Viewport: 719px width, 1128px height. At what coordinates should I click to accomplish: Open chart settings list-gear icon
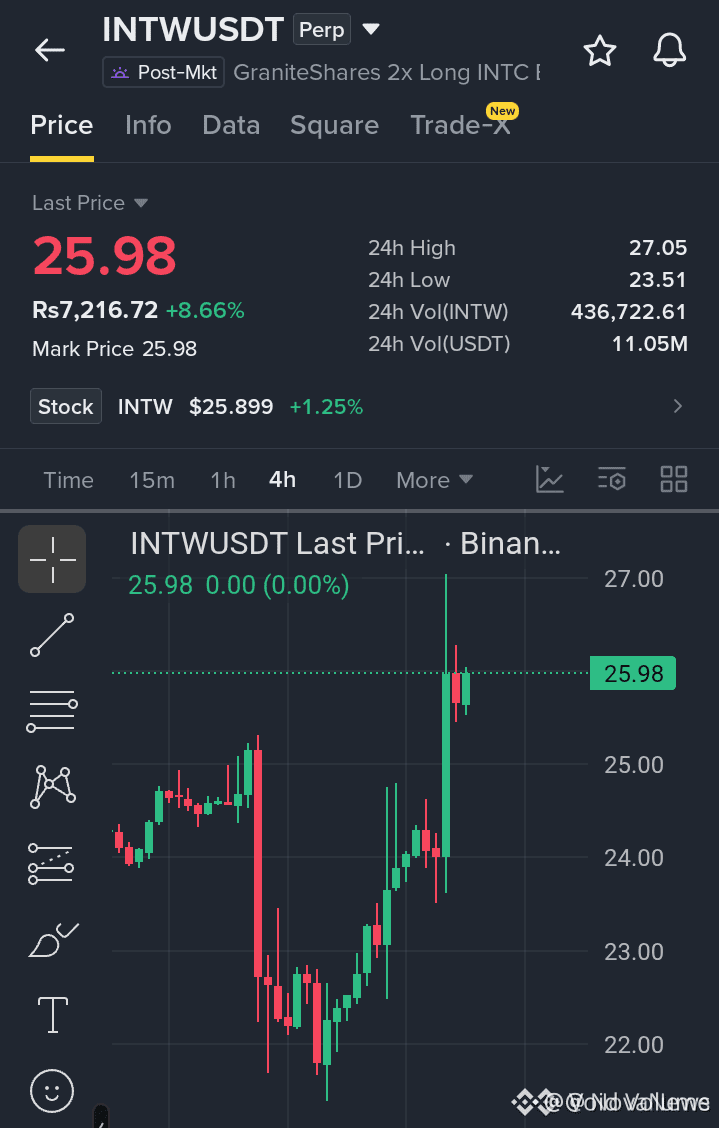click(x=612, y=479)
